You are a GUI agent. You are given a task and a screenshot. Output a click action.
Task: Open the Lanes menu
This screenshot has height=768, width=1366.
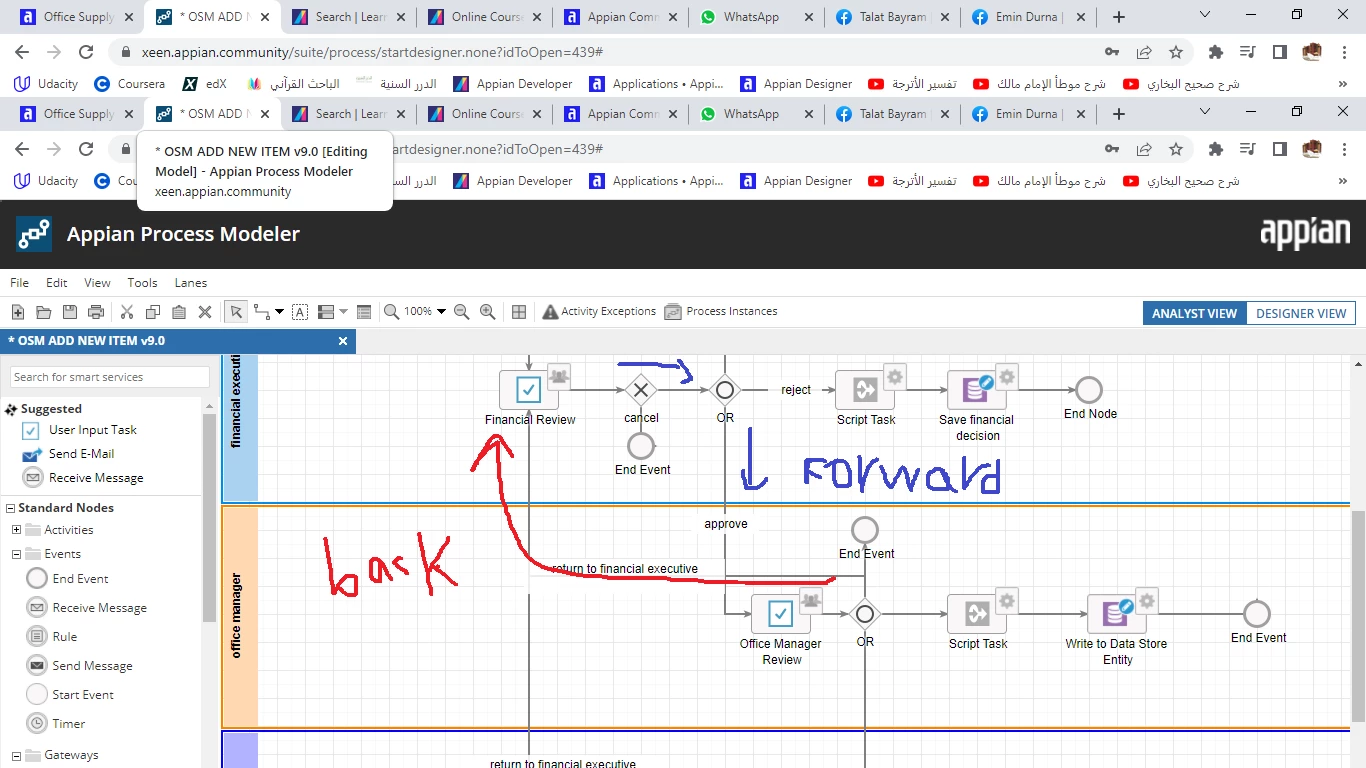click(191, 283)
